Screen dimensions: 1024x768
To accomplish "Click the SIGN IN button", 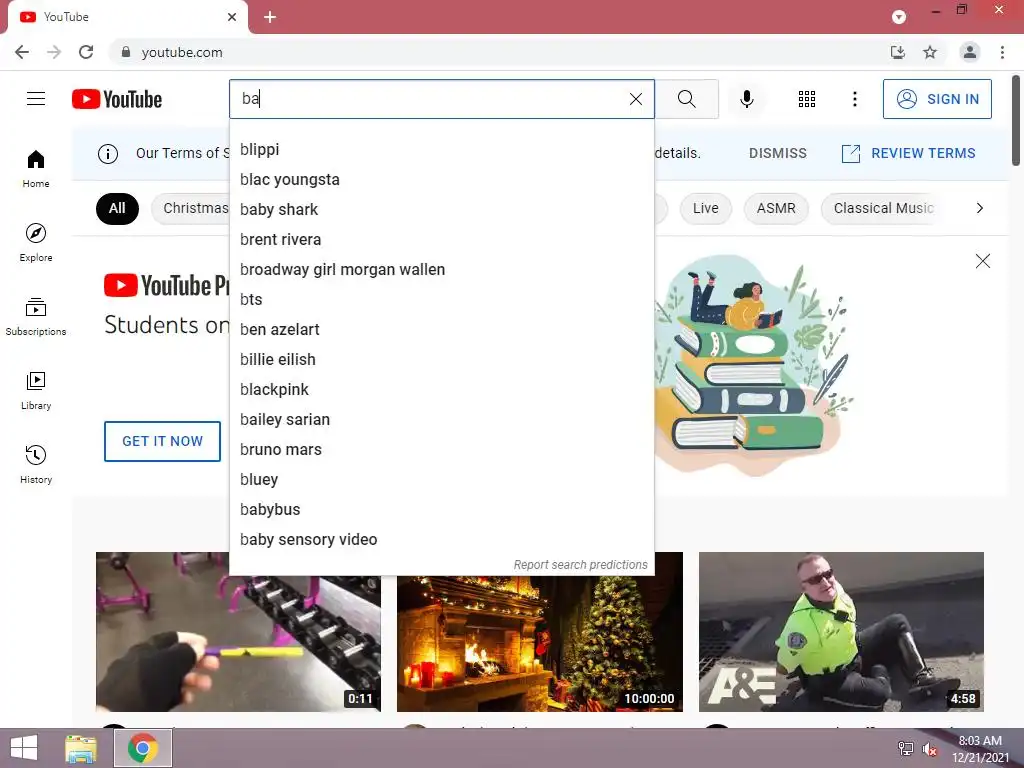I will click(937, 99).
